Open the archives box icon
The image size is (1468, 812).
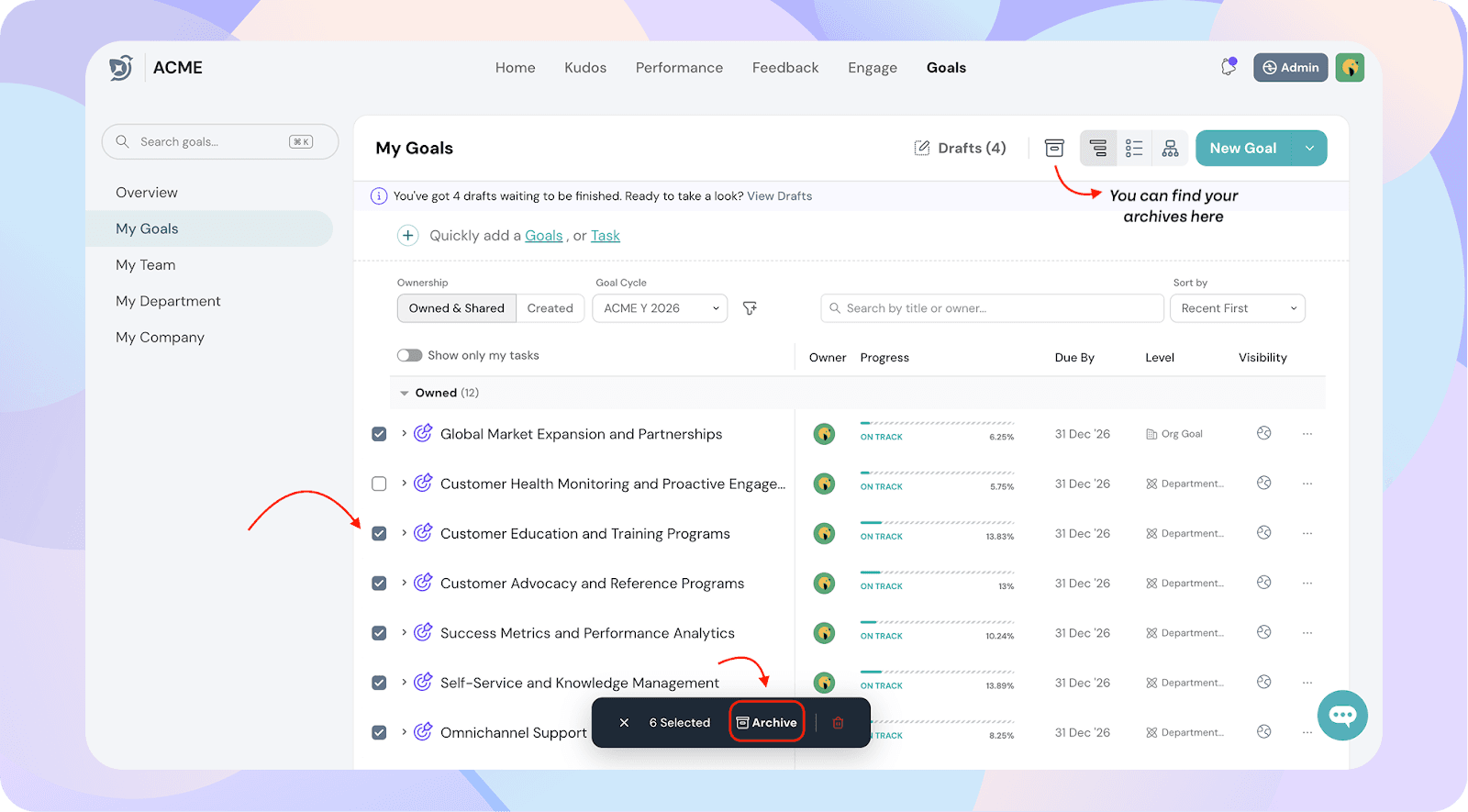[x=1054, y=148]
